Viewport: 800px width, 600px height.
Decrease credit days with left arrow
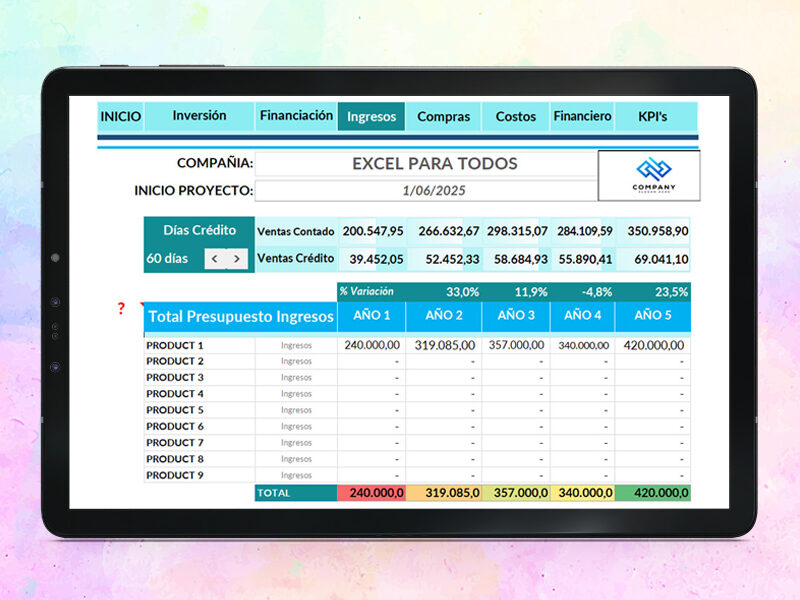(x=215, y=259)
